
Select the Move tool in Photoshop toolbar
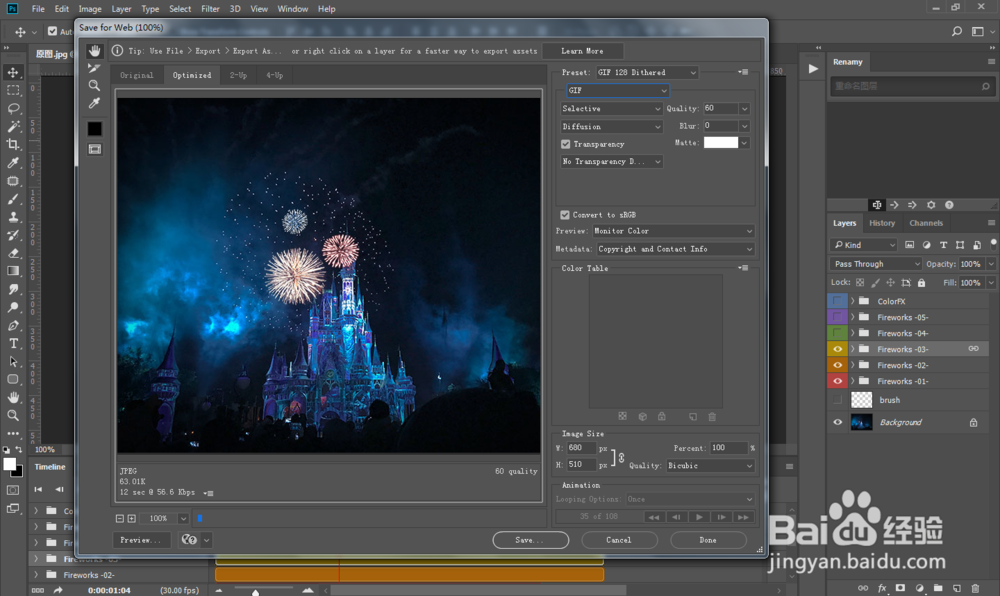click(x=13, y=73)
